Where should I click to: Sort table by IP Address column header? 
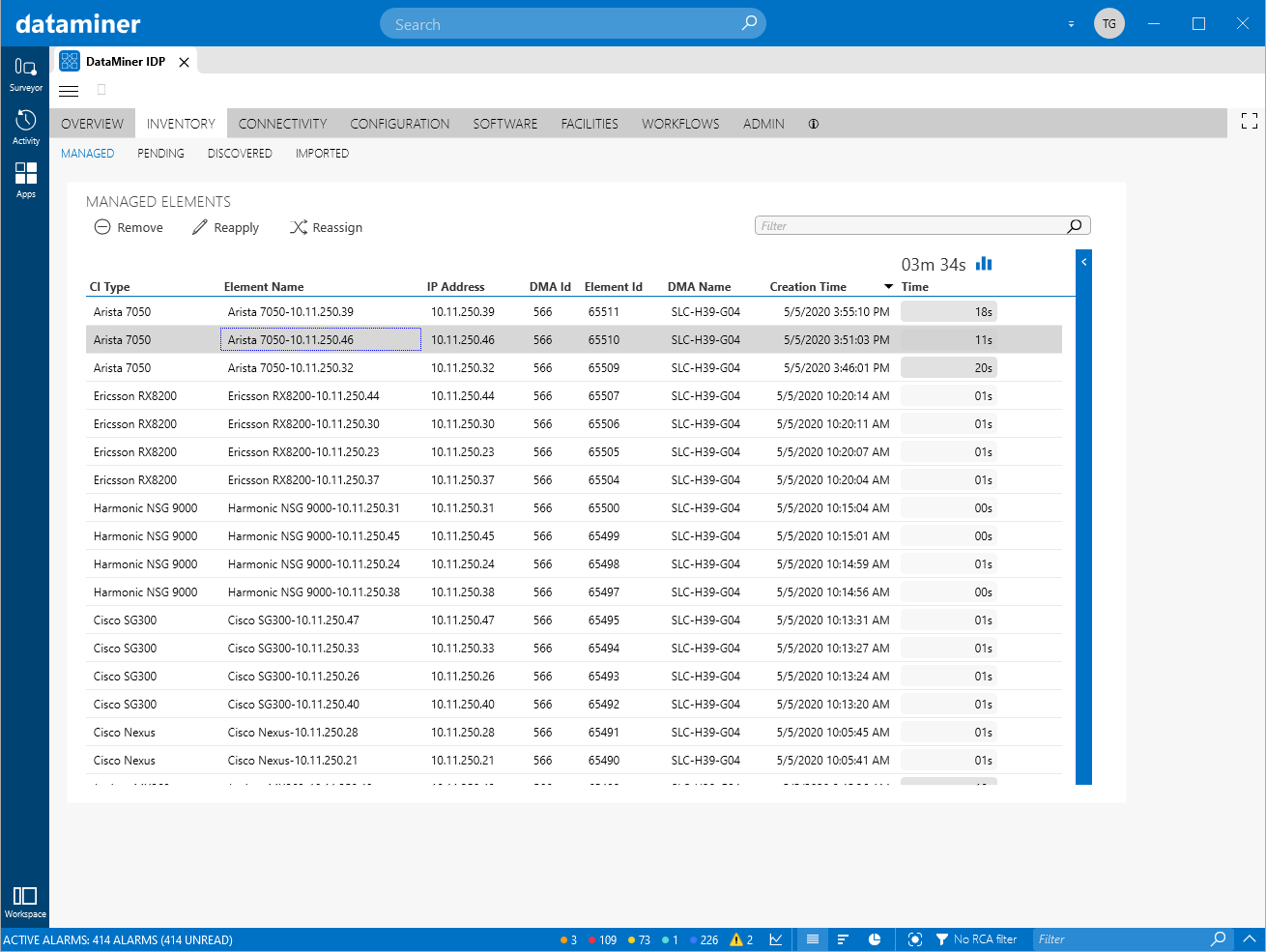point(455,287)
